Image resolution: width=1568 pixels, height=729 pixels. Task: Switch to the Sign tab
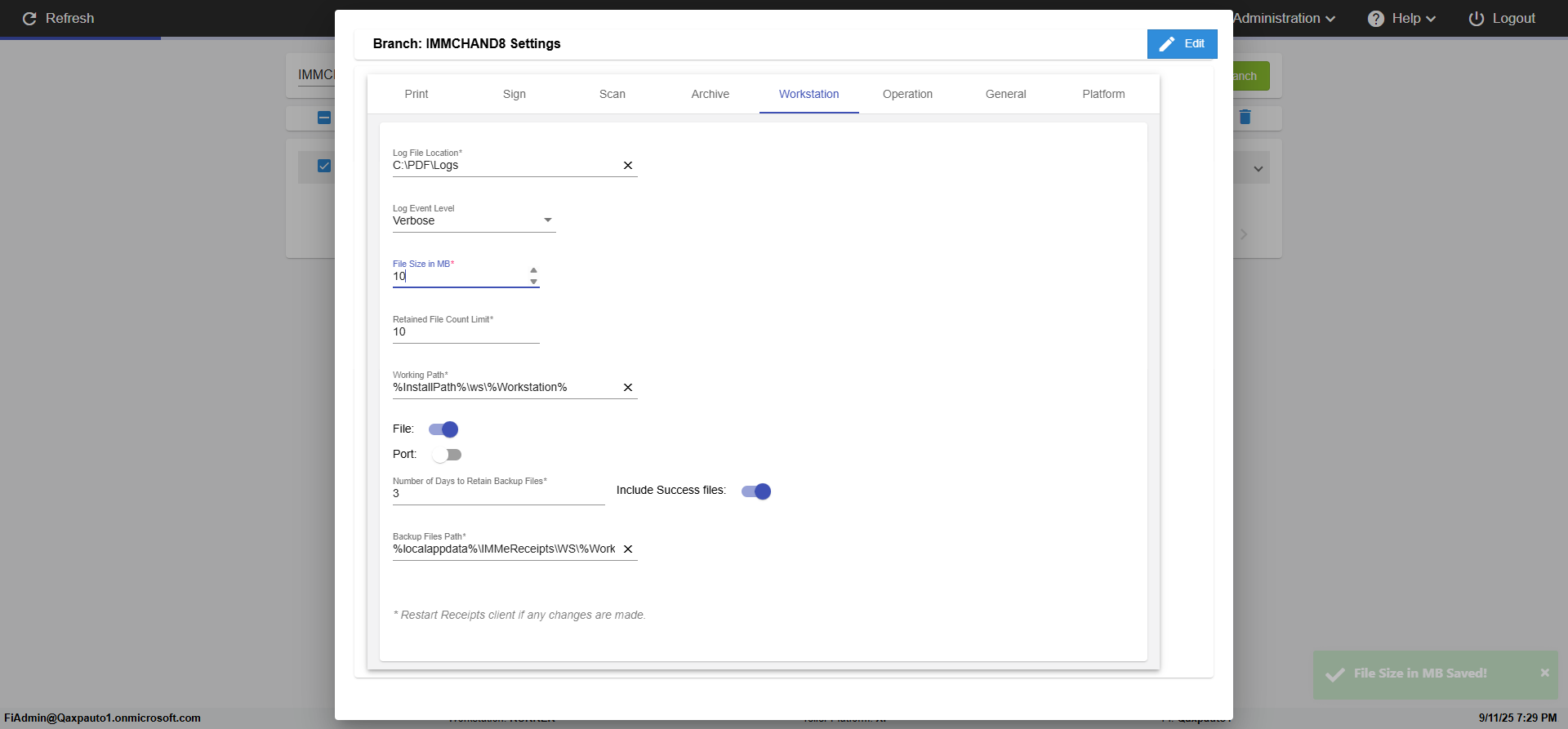tap(514, 94)
